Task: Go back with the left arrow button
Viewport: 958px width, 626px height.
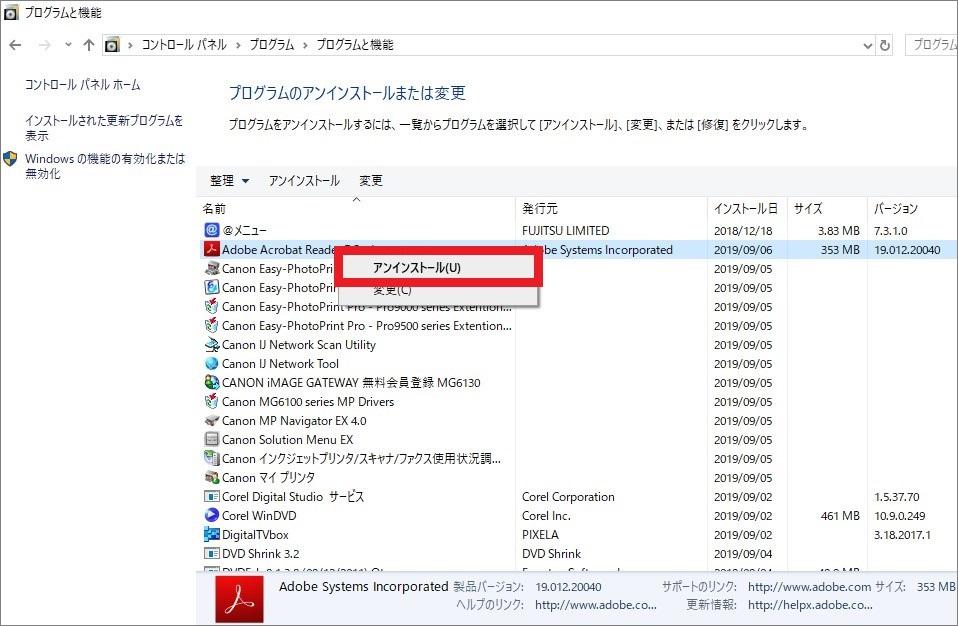Action: coord(15,45)
